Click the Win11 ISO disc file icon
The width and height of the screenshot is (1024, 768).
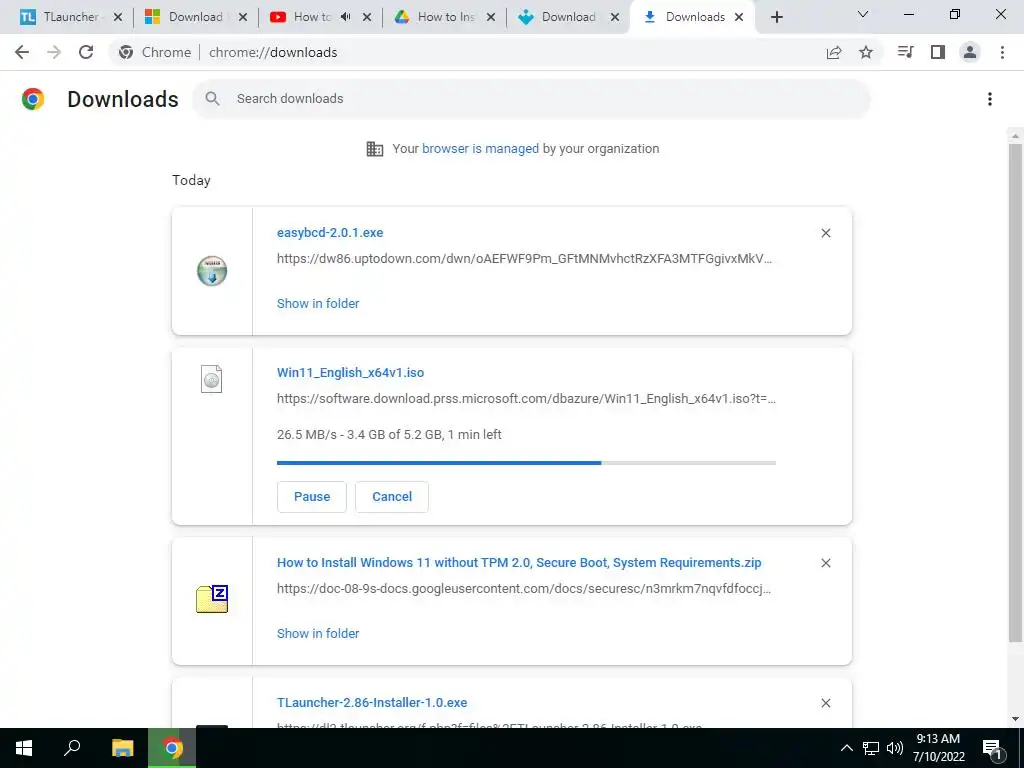coord(212,379)
